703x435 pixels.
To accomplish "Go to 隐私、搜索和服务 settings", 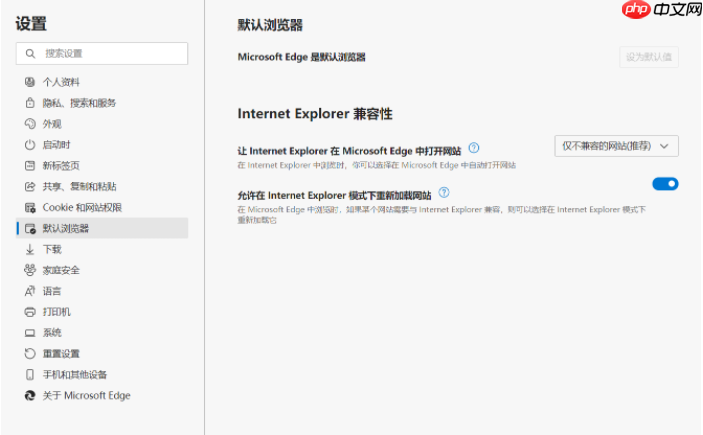I will click(102, 103).
